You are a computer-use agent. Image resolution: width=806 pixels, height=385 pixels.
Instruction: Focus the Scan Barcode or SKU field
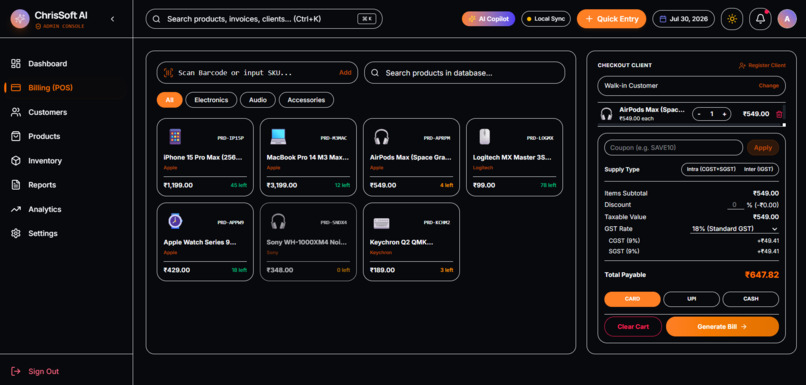pyautogui.click(x=258, y=73)
